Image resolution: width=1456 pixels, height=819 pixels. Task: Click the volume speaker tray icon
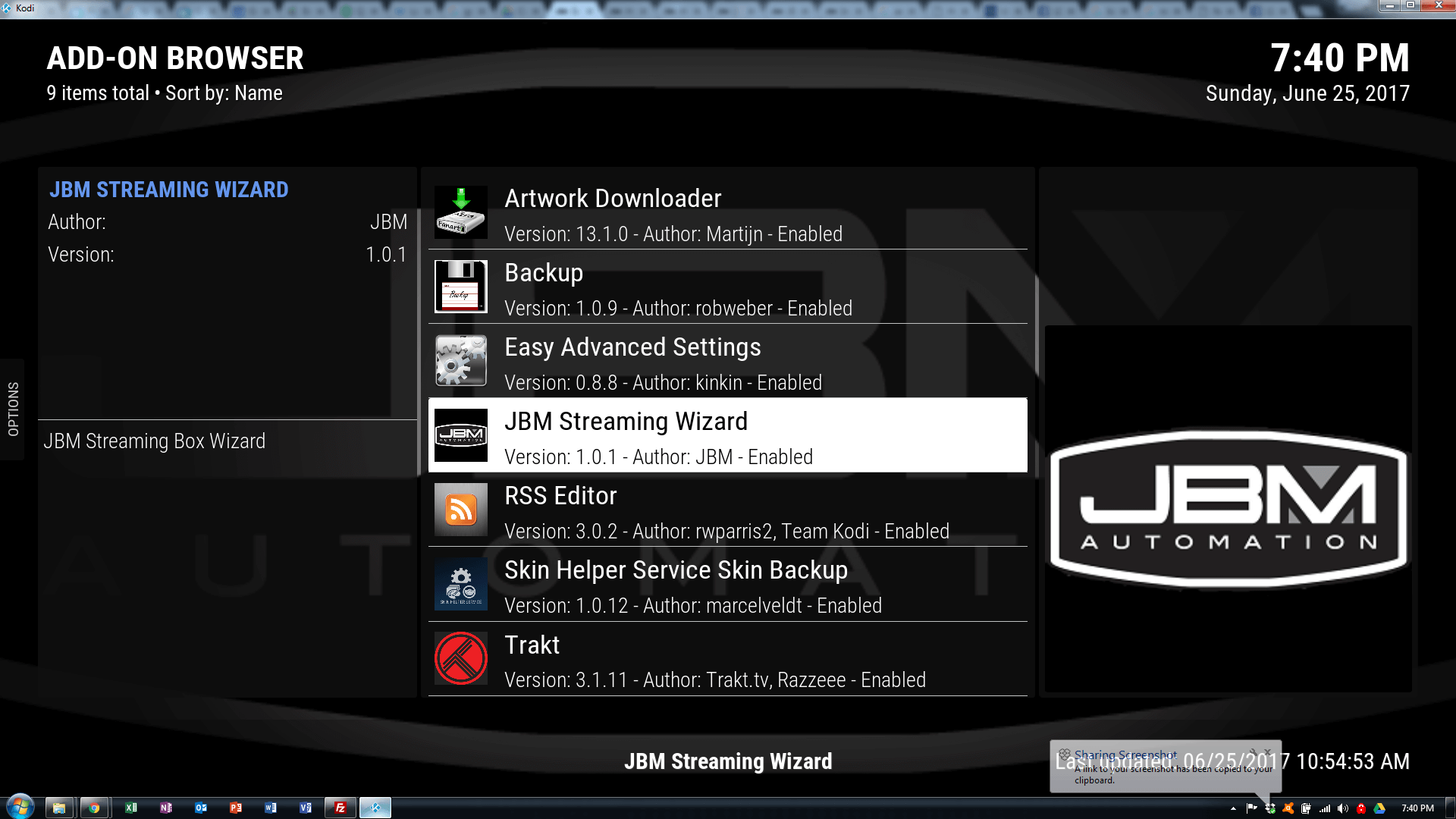pyautogui.click(x=1343, y=808)
